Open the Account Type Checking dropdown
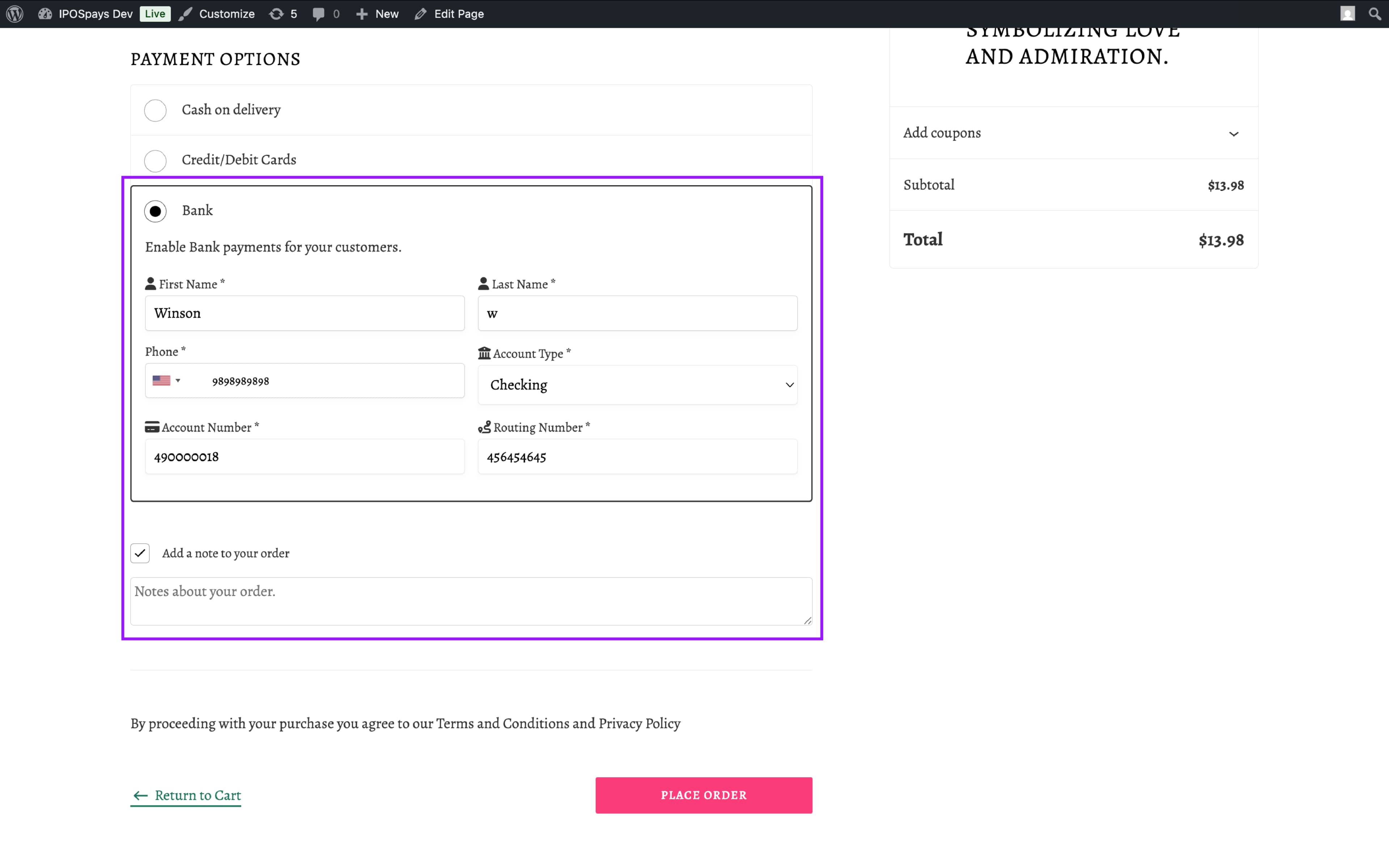The image size is (1389, 868). 638,384
